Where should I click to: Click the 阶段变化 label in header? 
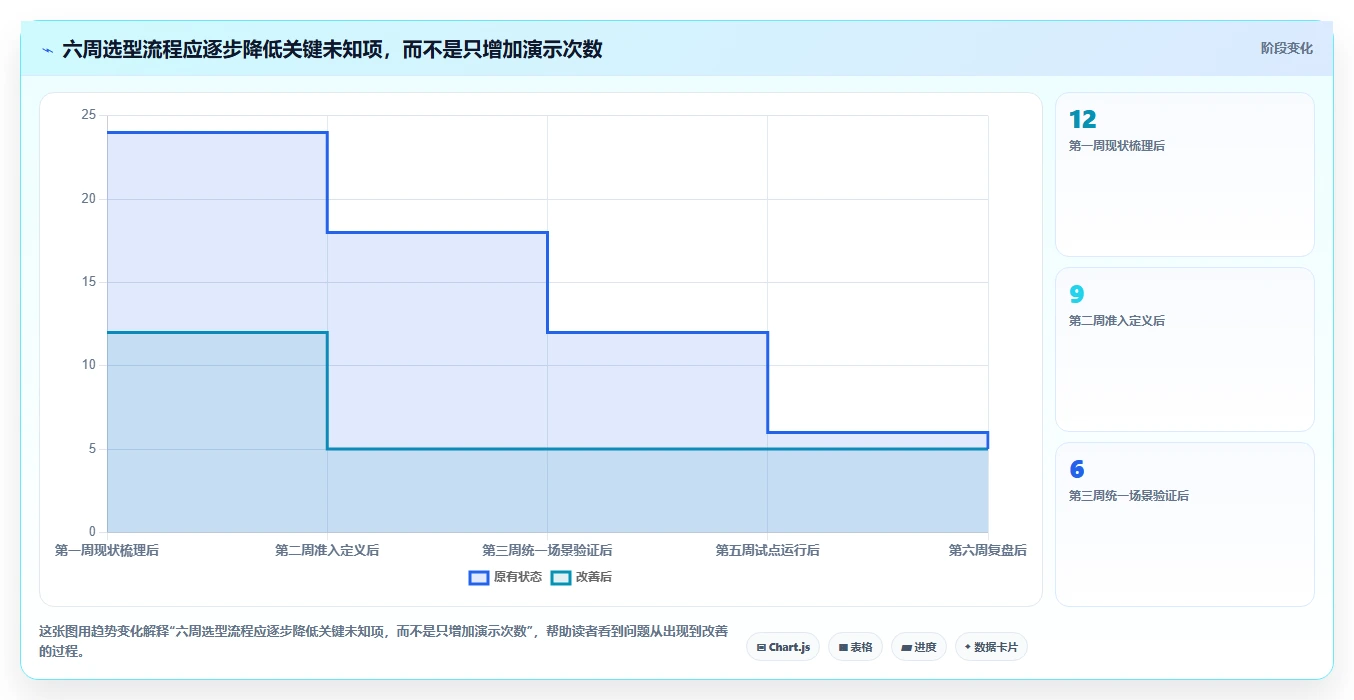[1286, 48]
